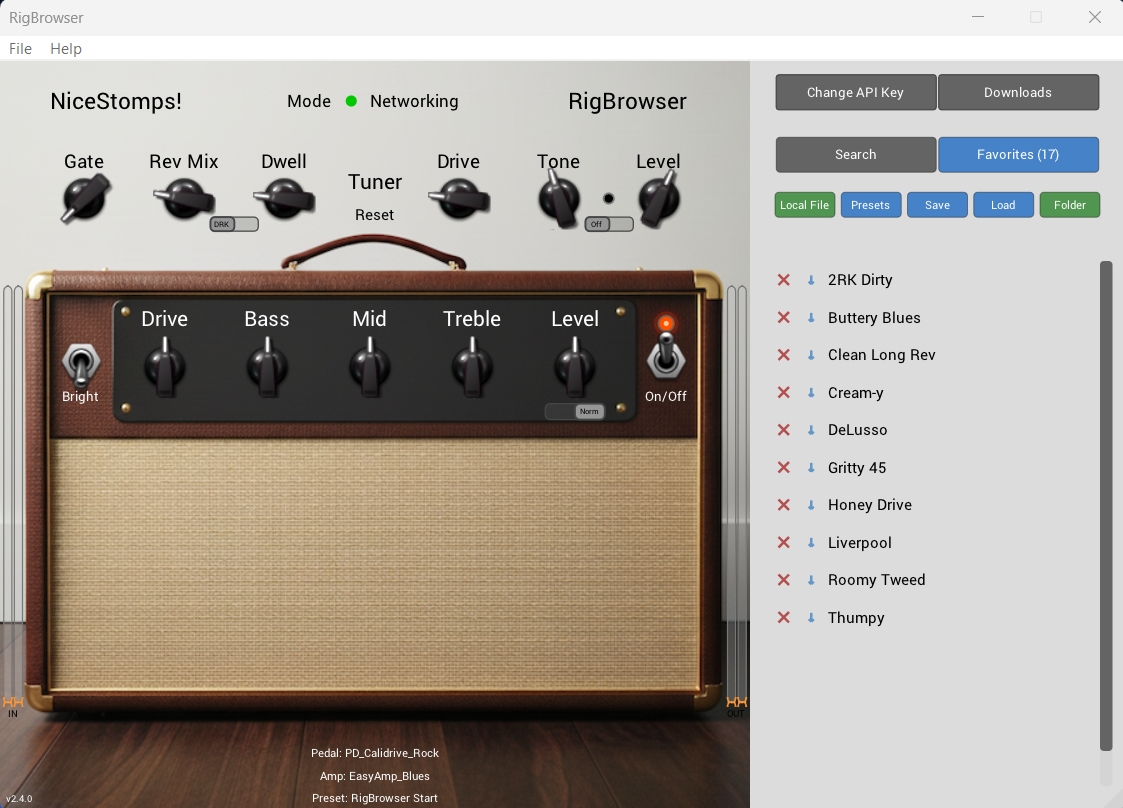Screen dimensions: 1123x808
Task: Remove Clean Long Rev with the X icon
Action: pyautogui.click(x=783, y=355)
